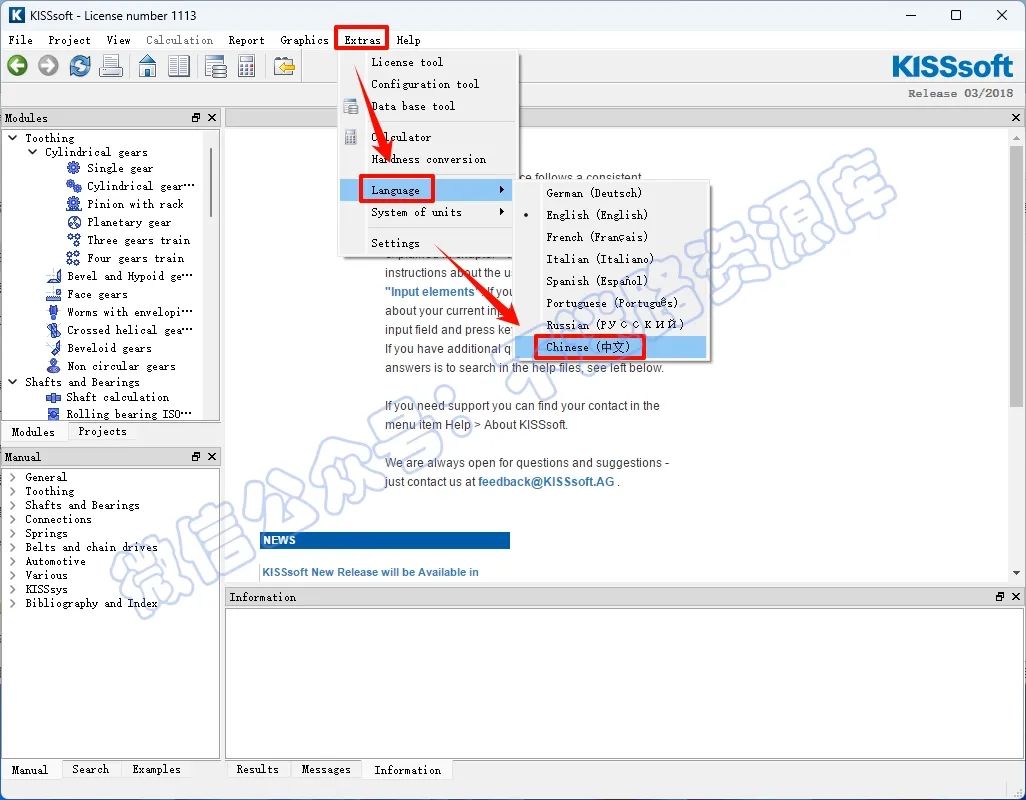Collapse the Cylindrical gears node

click(x=32, y=152)
